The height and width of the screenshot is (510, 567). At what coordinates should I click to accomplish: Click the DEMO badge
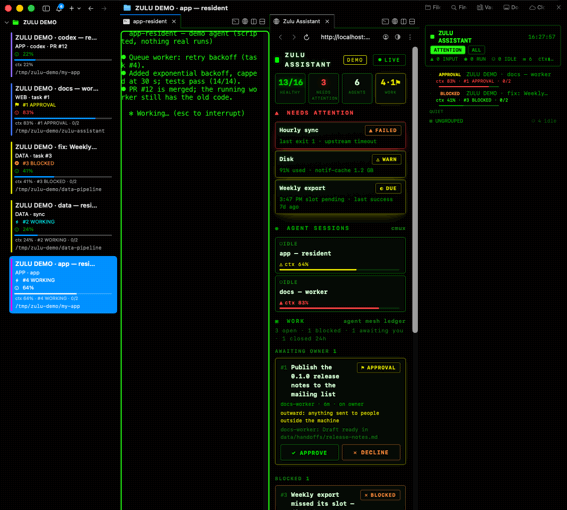tap(355, 60)
